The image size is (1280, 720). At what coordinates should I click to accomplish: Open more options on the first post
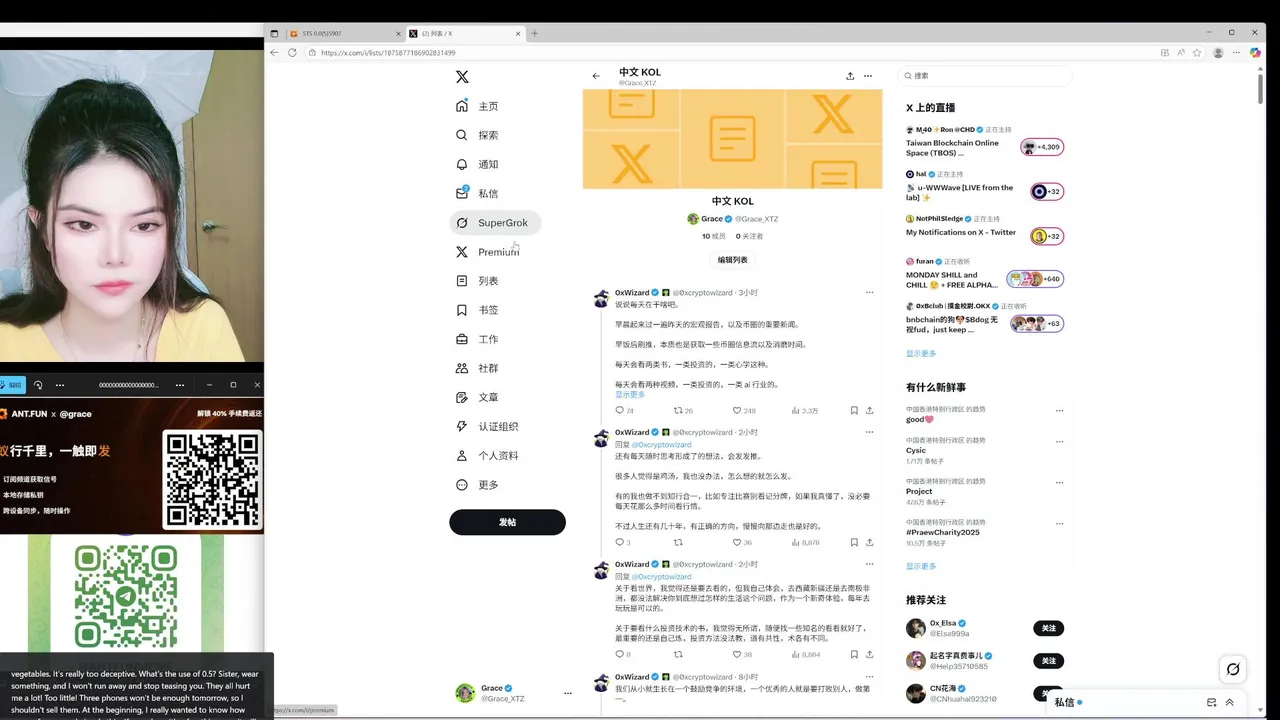pos(869,292)
